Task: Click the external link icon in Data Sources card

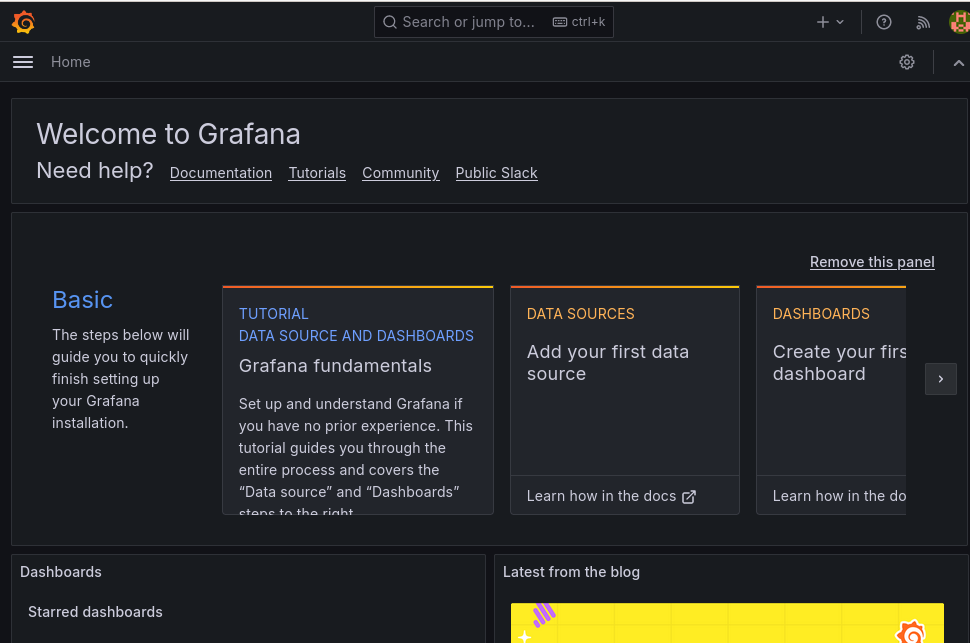Action: click(x=689, y=496)
